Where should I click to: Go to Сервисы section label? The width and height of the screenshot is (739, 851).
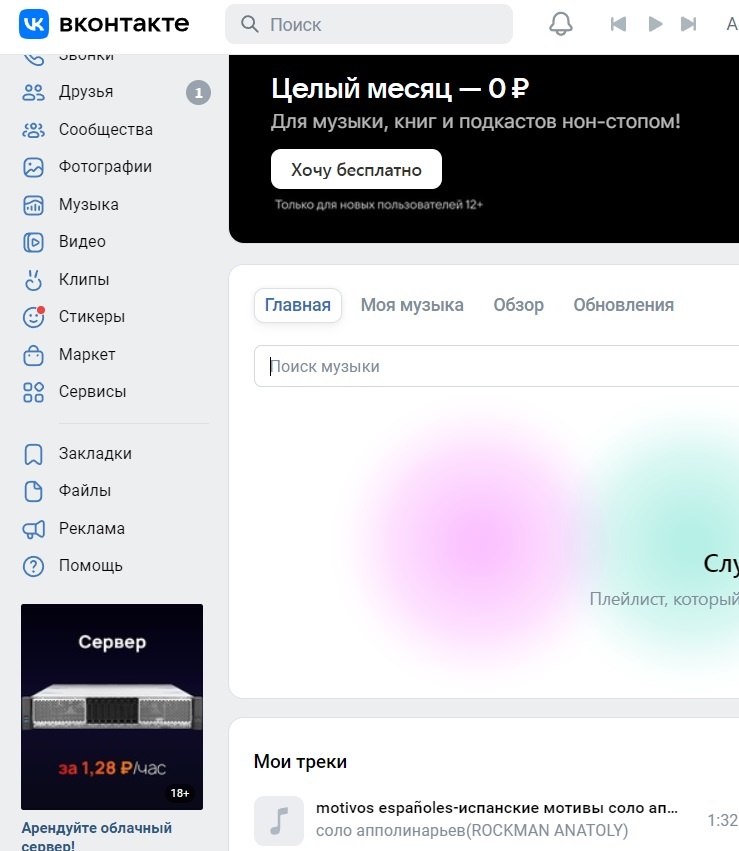(92, 391)
